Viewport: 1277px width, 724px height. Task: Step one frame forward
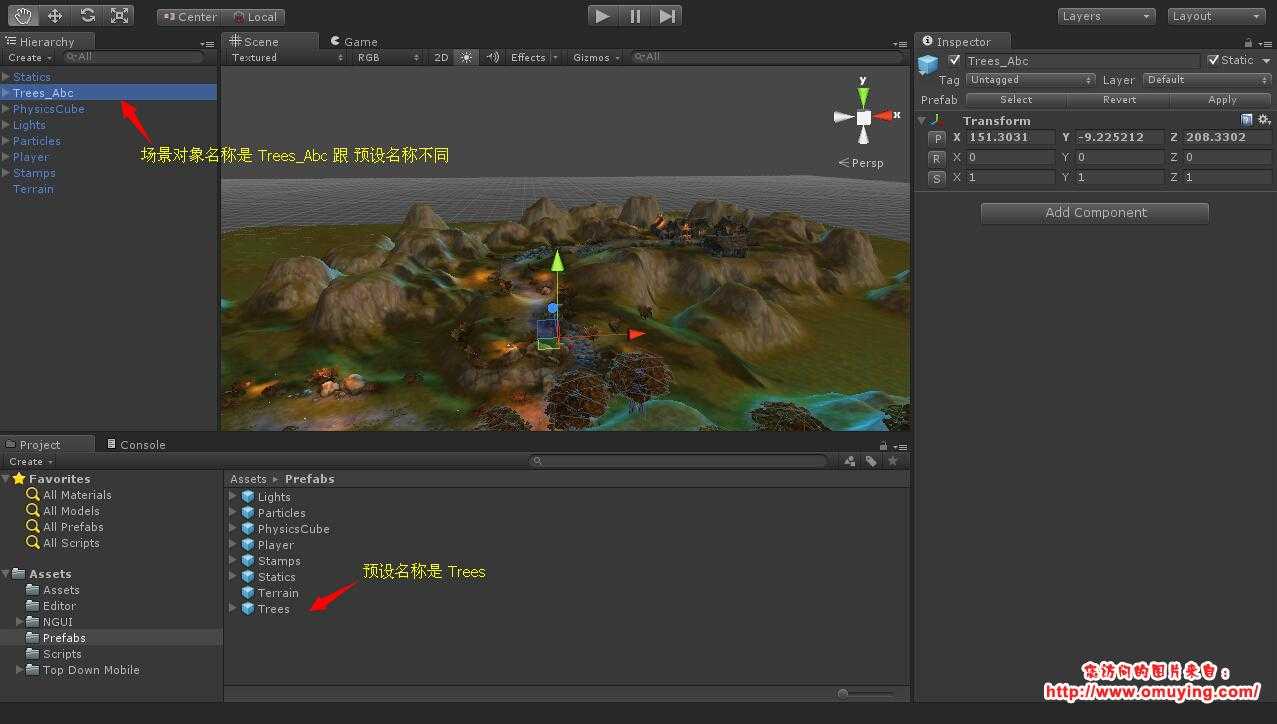(x=667, y=16)
